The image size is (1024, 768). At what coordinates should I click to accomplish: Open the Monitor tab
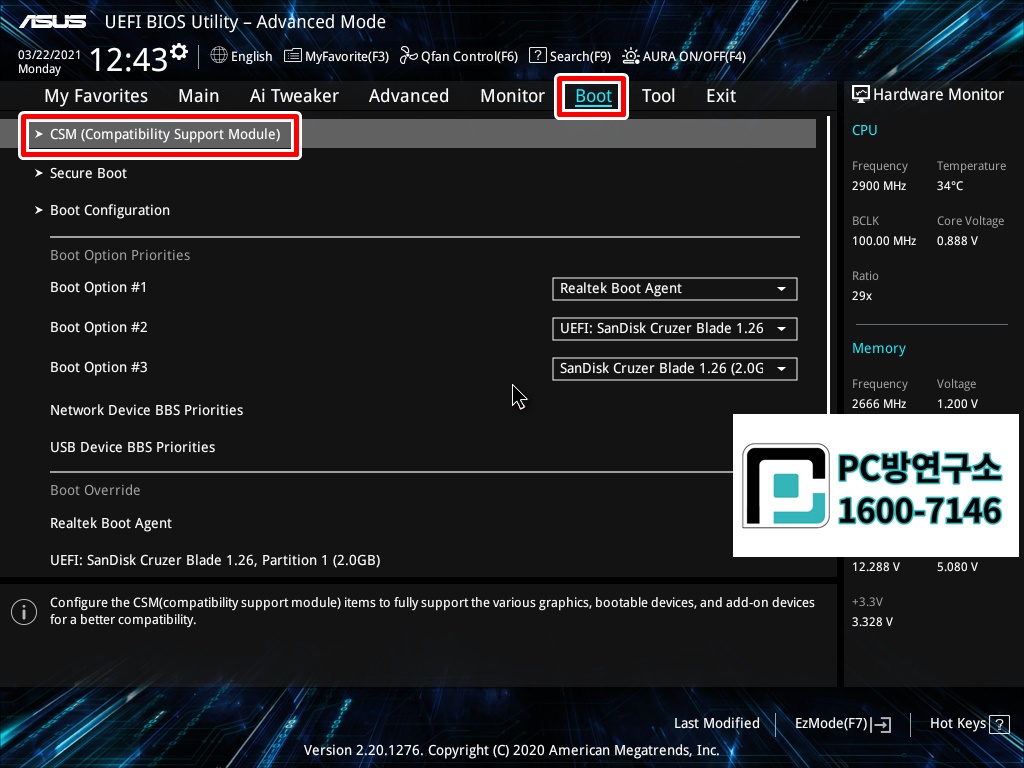point(513,96)
